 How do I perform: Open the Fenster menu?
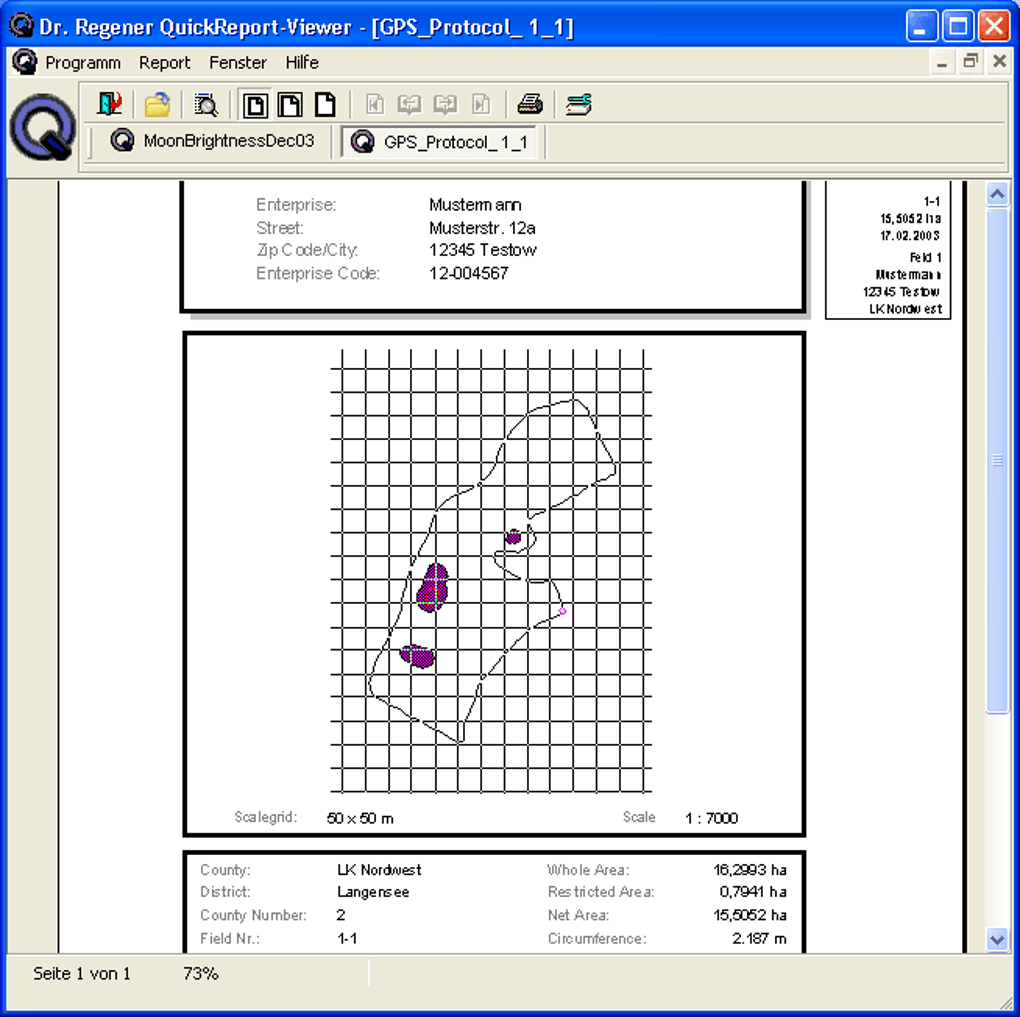click(x=238, y=62)
